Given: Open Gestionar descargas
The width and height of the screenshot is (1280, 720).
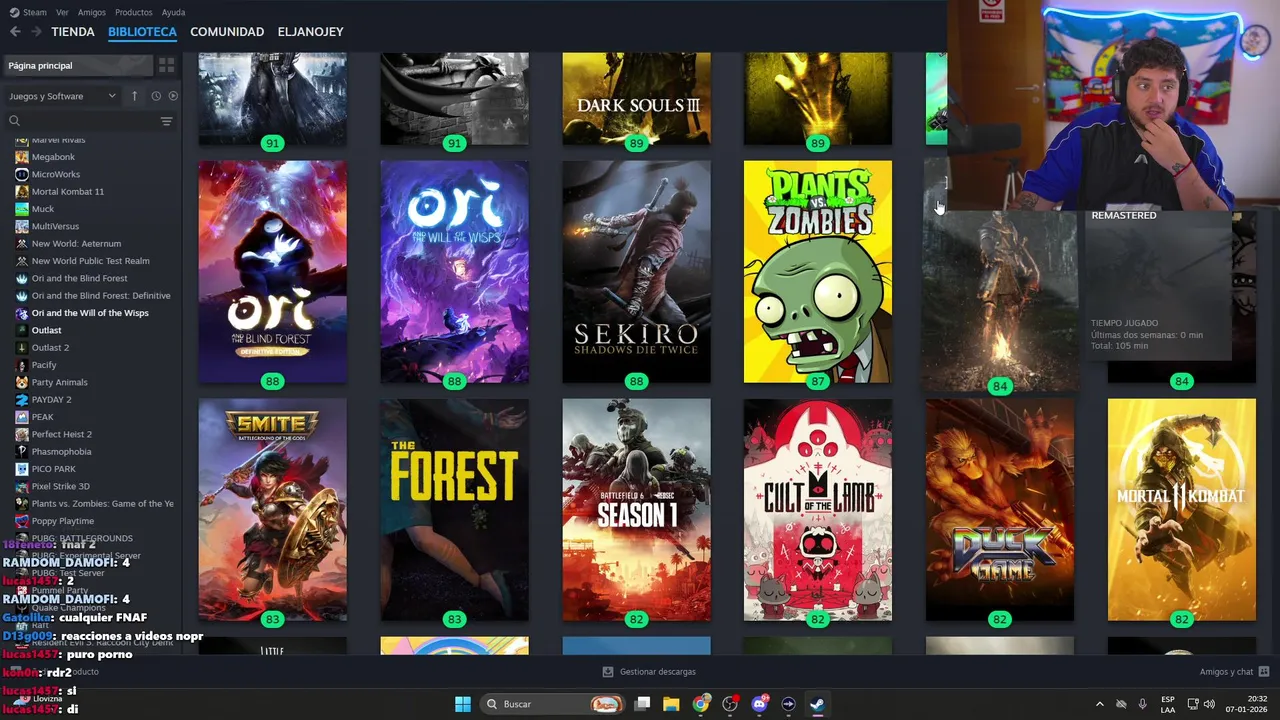Looking at the screenshot, I should pyautogui.click(x=649, y=672).
